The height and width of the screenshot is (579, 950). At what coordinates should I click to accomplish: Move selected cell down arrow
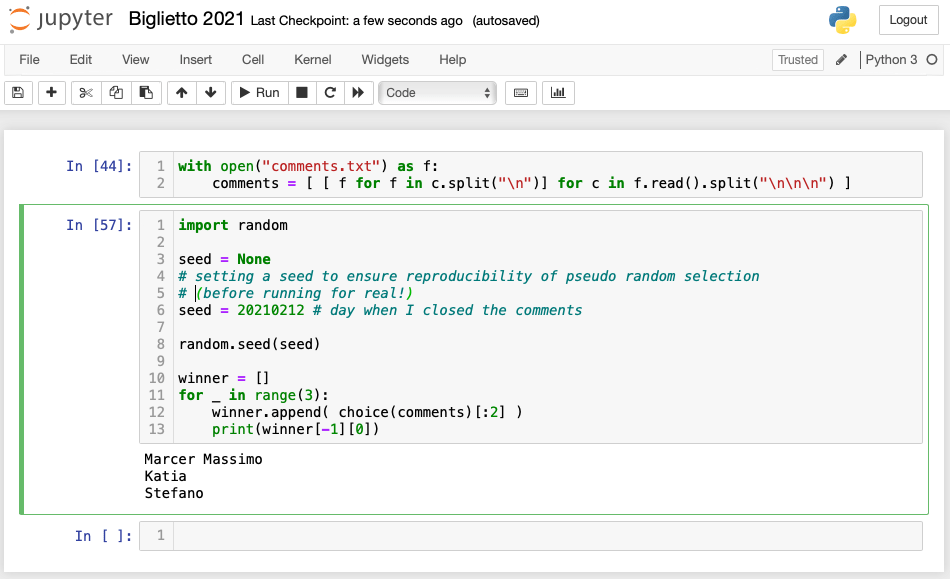(211, 93)
